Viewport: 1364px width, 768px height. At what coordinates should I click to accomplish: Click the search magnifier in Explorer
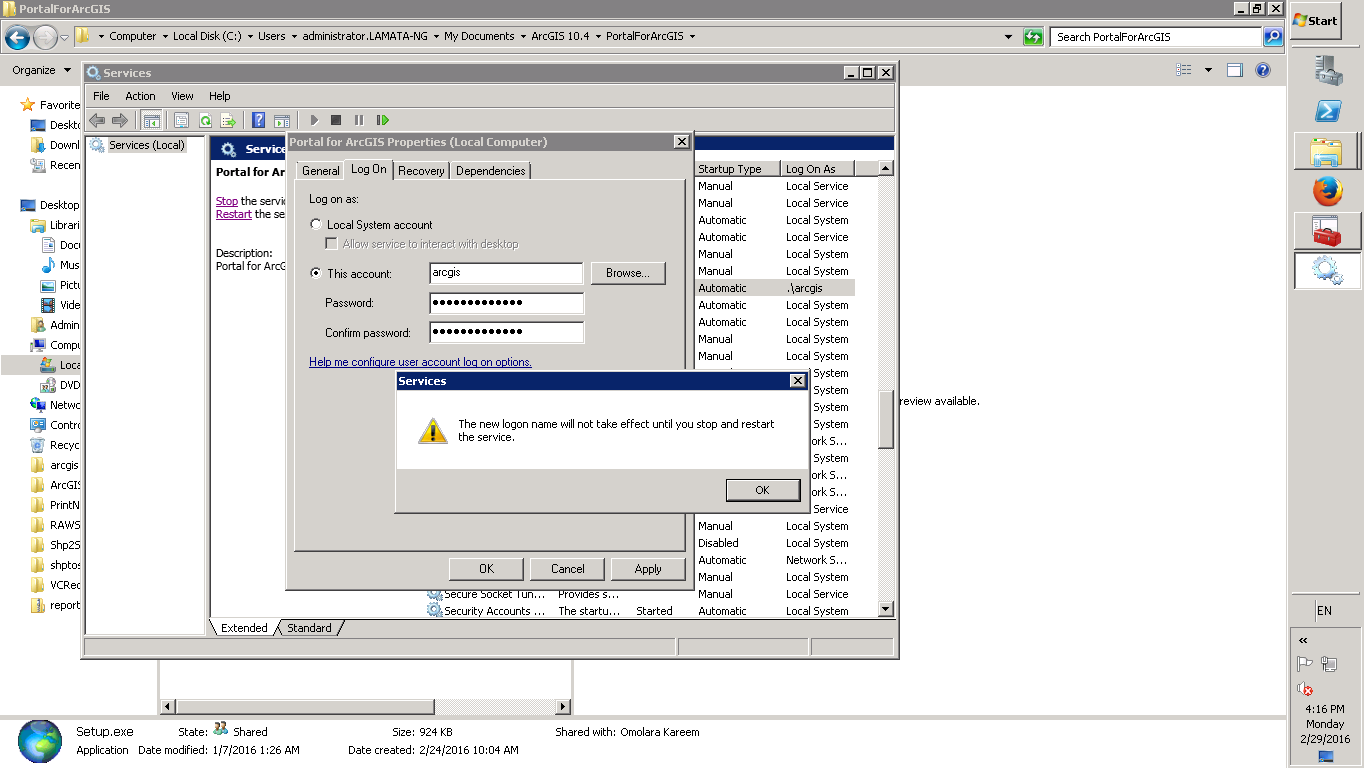(1273, 37)
